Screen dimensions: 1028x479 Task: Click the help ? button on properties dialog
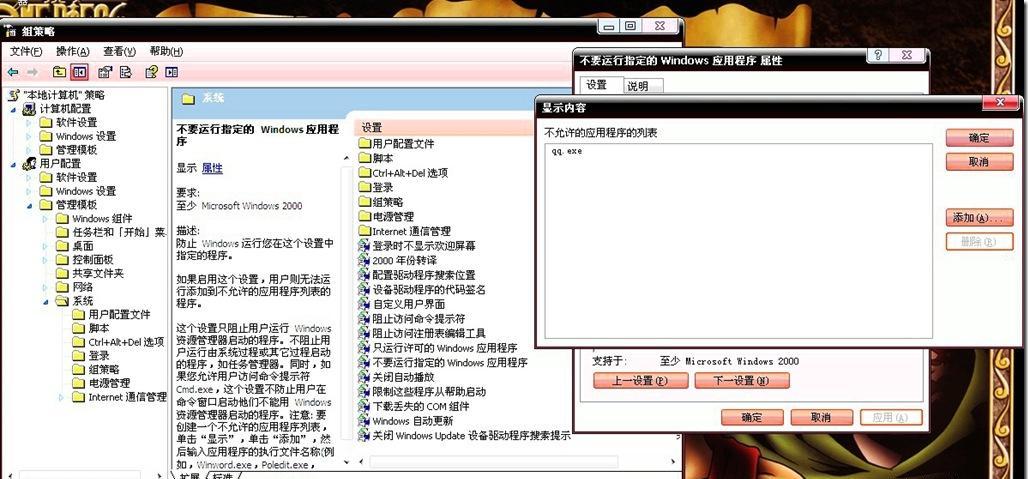(x=879, y=55)
